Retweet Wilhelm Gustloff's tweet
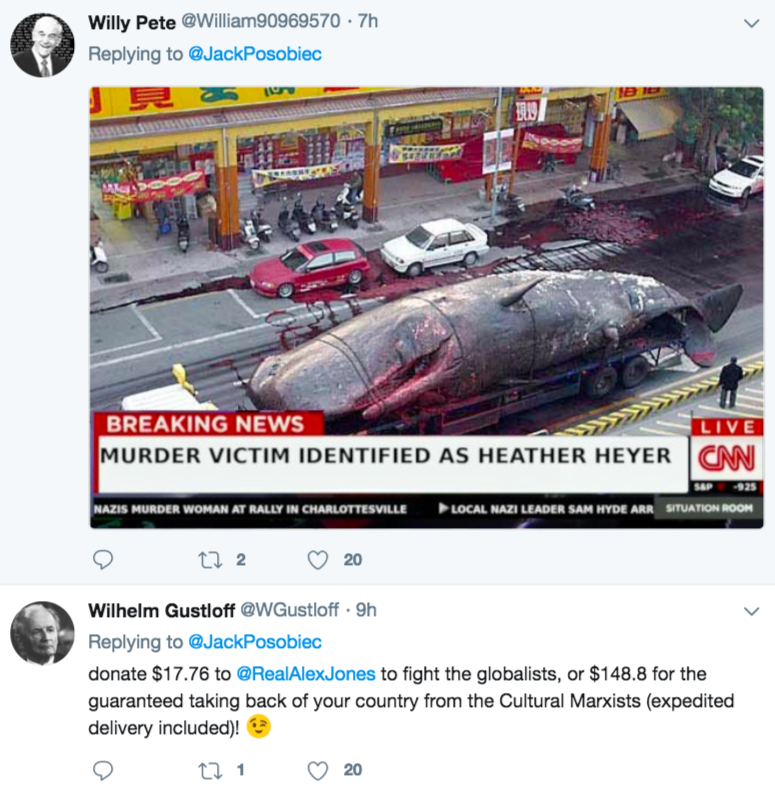Screen dimensions: 775x790 click(210, 770)
